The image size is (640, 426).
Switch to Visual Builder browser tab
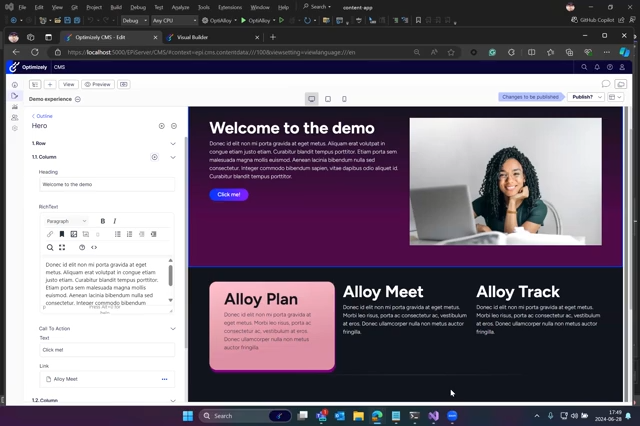coord(212,37)
